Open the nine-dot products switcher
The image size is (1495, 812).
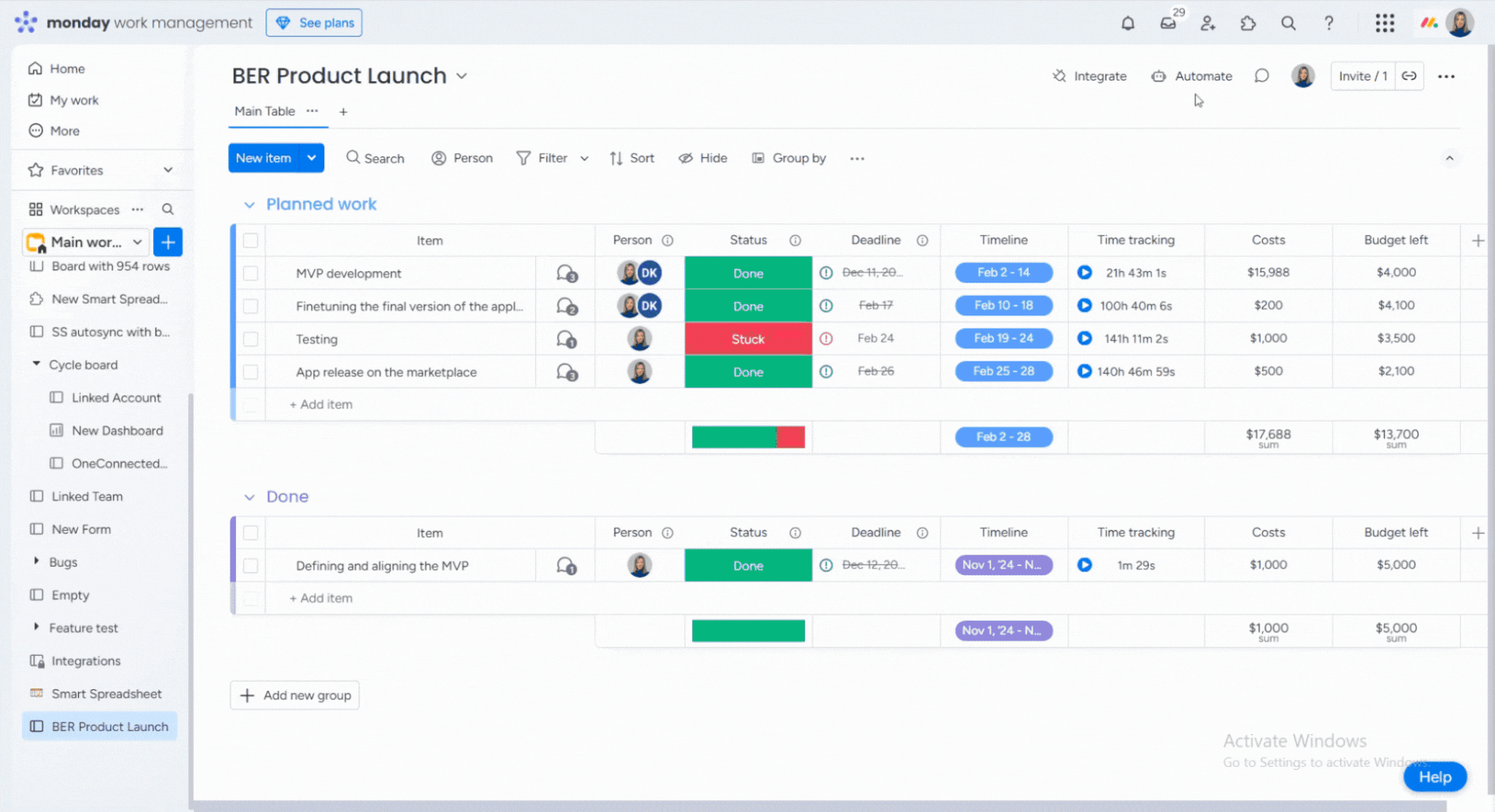pyautogui.click(x=1385, y=23)
